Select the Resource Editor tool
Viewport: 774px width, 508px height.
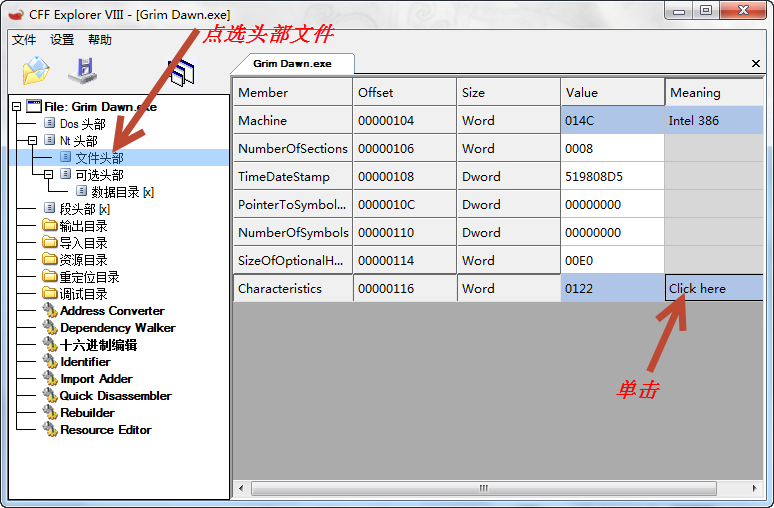[105, 430]
